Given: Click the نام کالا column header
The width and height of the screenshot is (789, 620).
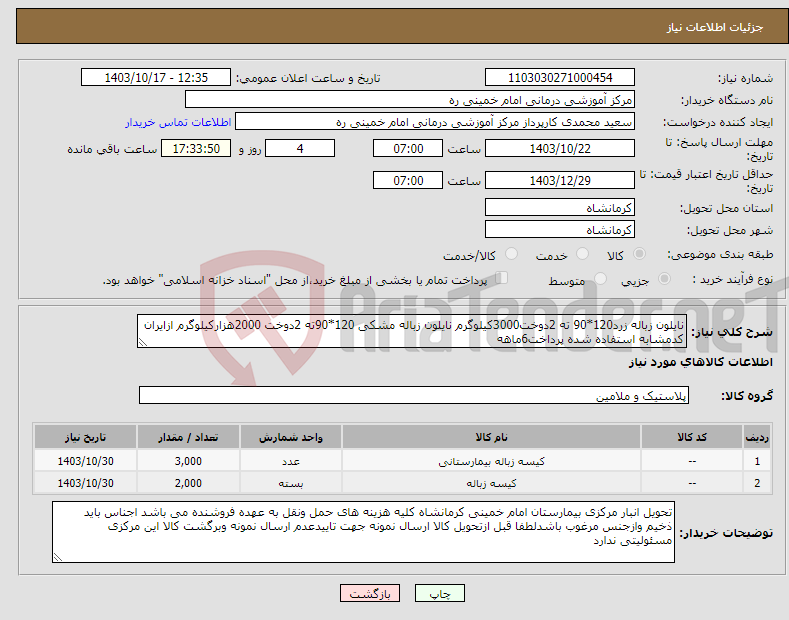Looking at the screenshot, I should [491, 437].
